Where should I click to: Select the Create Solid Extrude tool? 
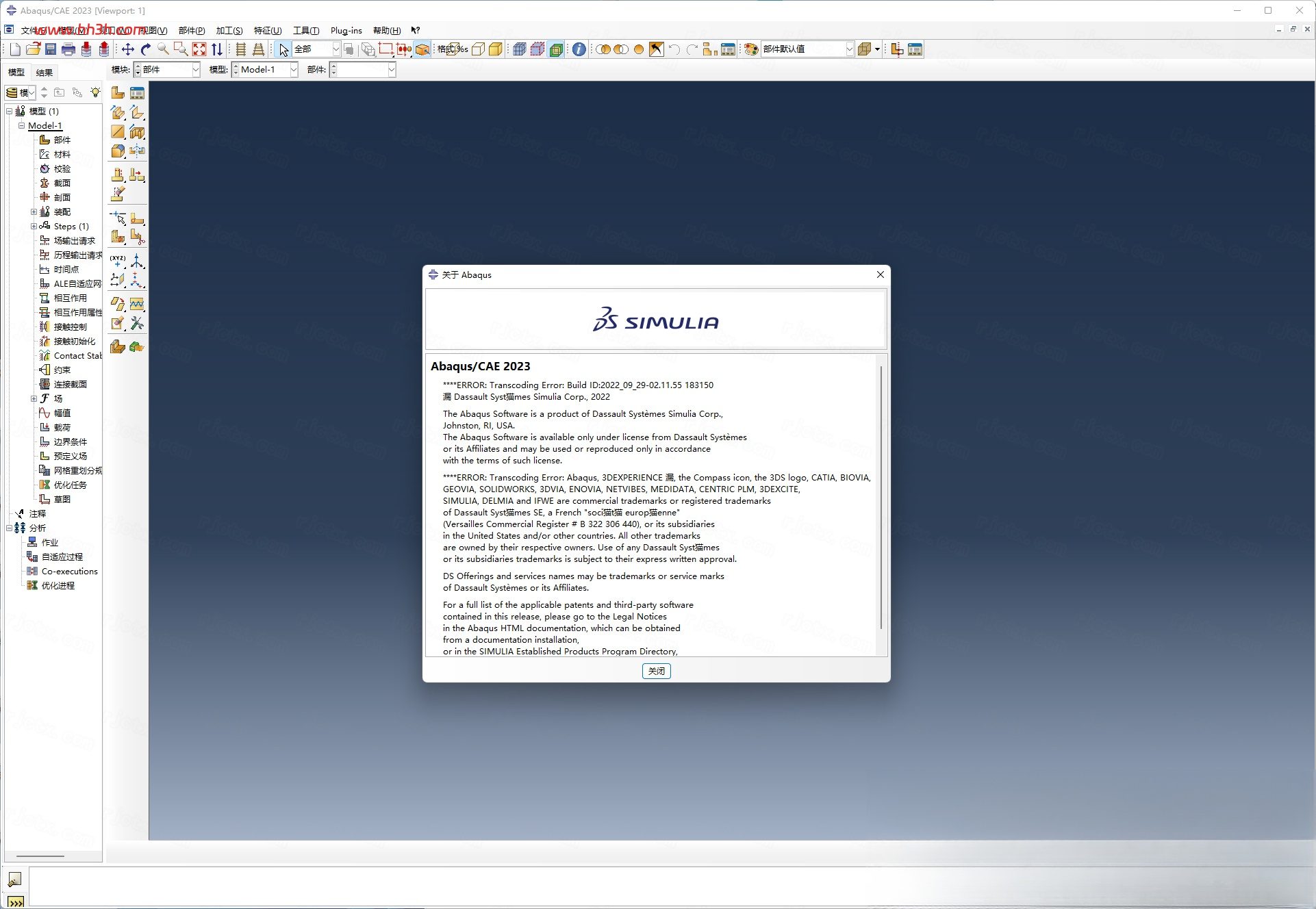click(x=118, y=112)
